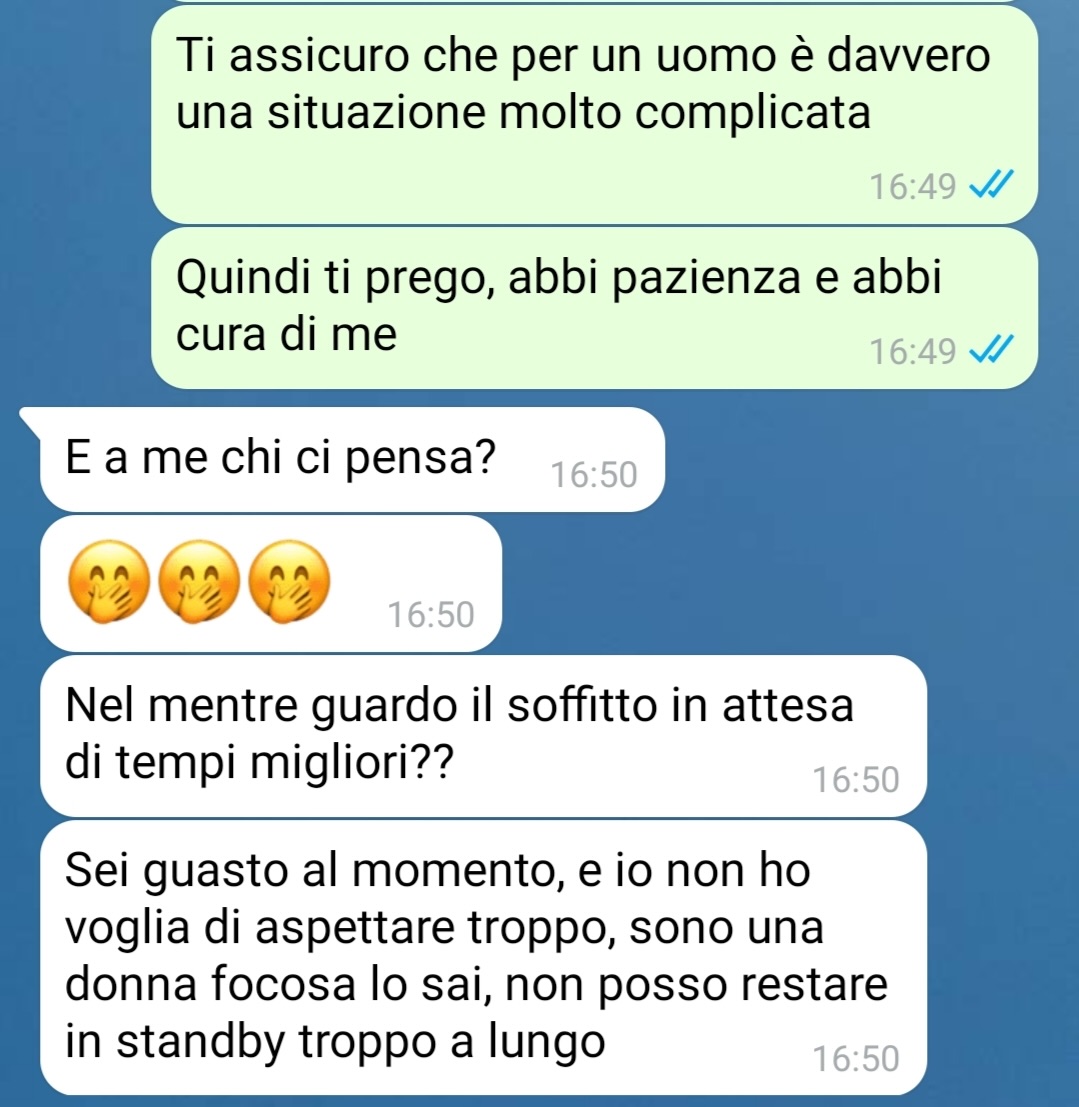
Task: Select the 'Quindi ti prego, abbi pazienza' message
Action: coord(594,308)
